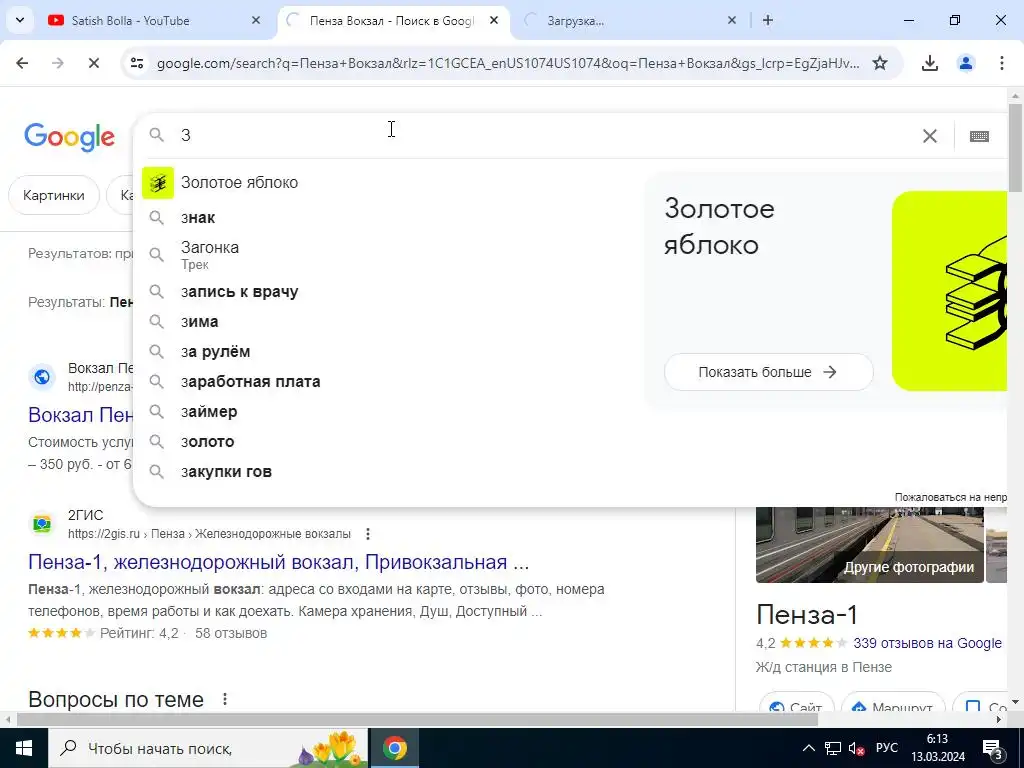Bookmark this page with star icon
Viewport: 1024px width, 768px height.
click(x=880, y=63)
